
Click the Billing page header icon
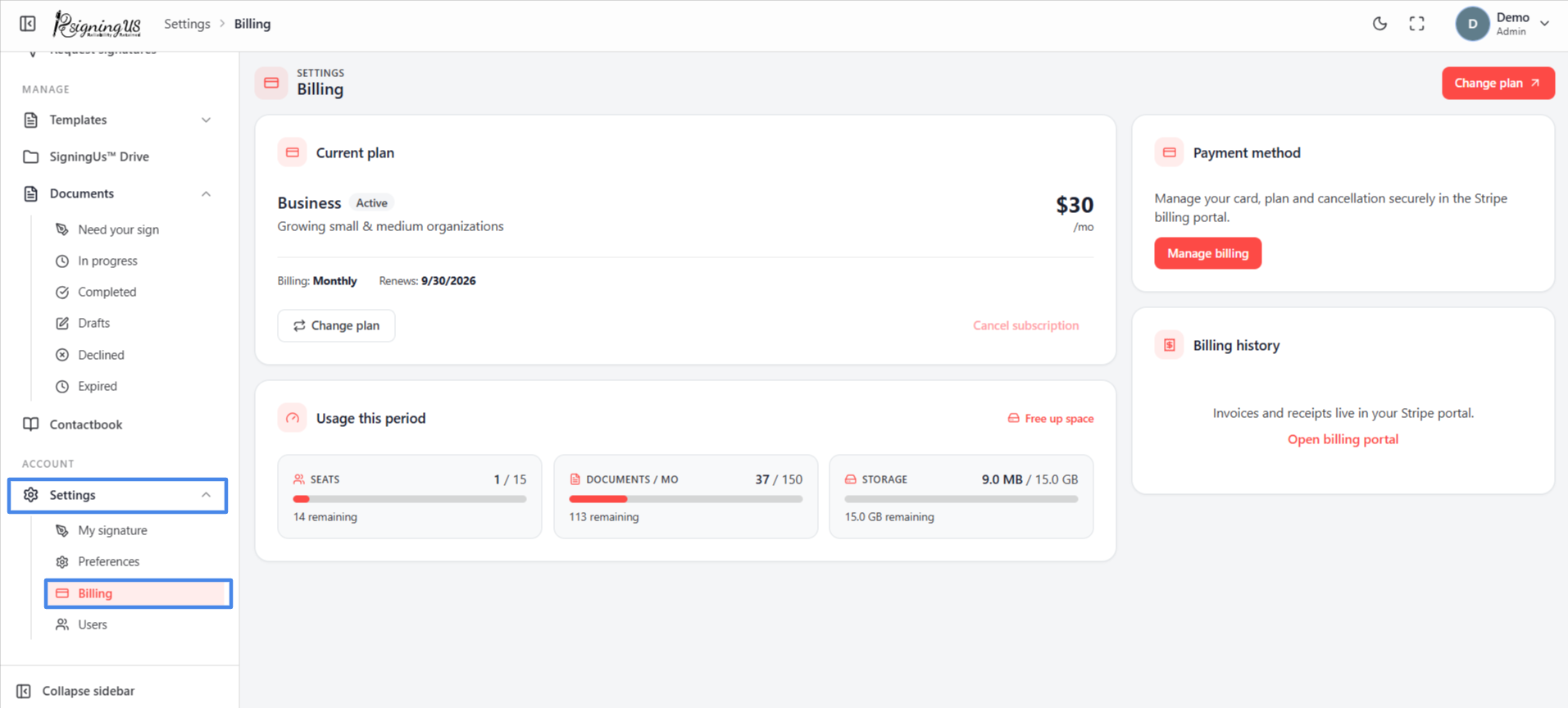(271, 83)
